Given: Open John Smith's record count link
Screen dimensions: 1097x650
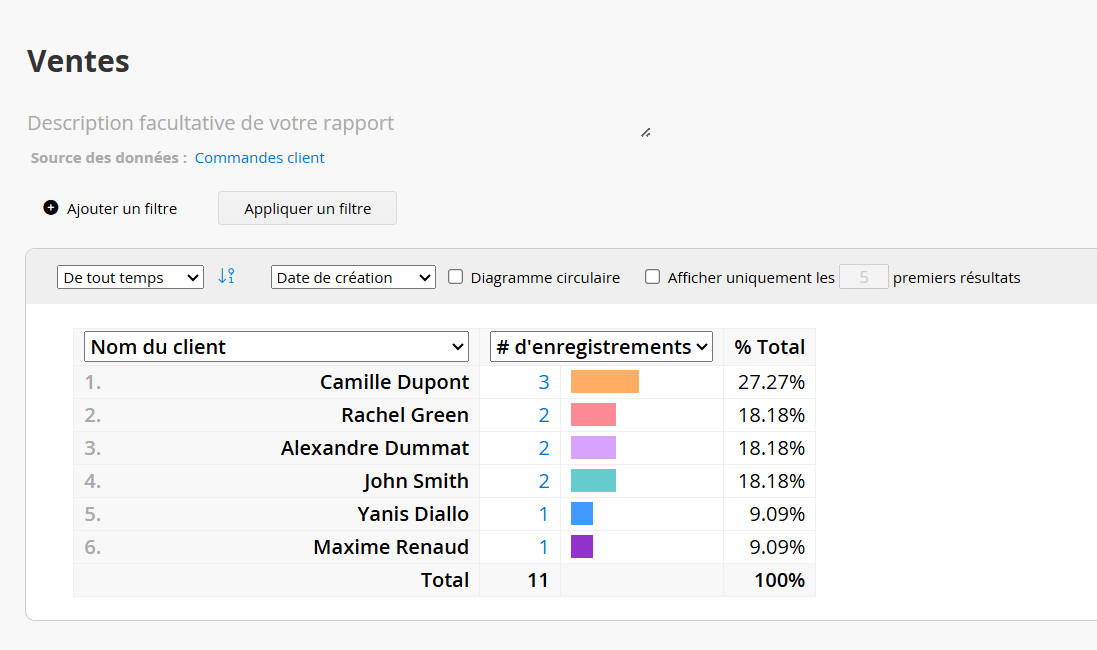Looking at the screenshot, I should coord(544,481).
